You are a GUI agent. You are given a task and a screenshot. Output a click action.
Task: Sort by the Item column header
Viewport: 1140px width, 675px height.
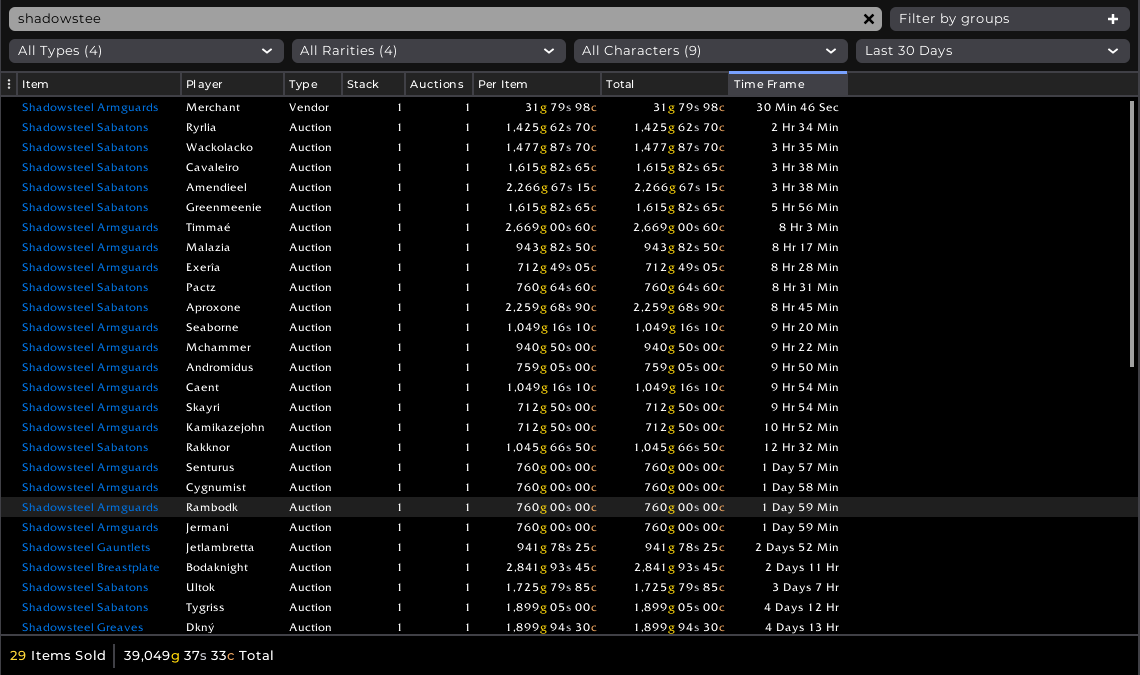click(99, 84)
